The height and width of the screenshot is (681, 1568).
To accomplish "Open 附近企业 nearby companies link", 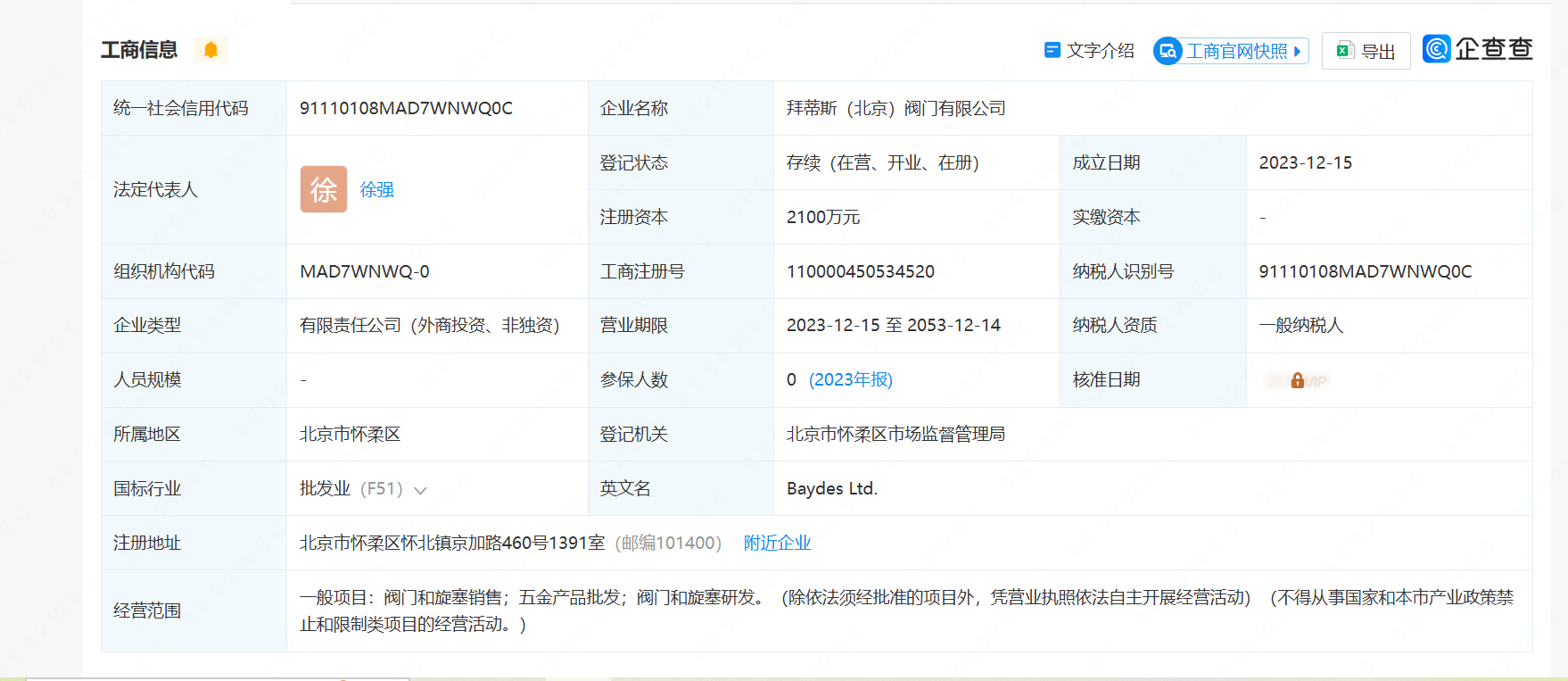I will (x=778, y=543).
